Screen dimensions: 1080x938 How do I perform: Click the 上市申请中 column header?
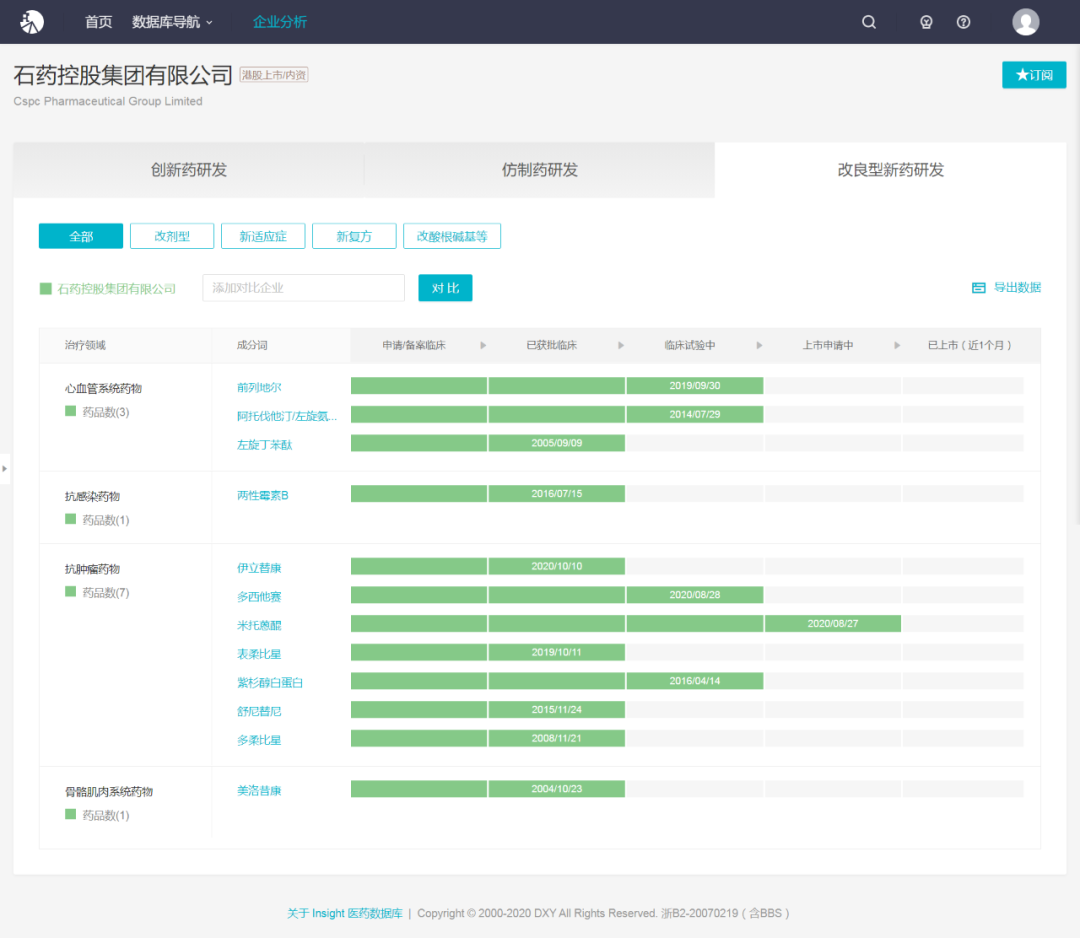[x=828, y=345]
